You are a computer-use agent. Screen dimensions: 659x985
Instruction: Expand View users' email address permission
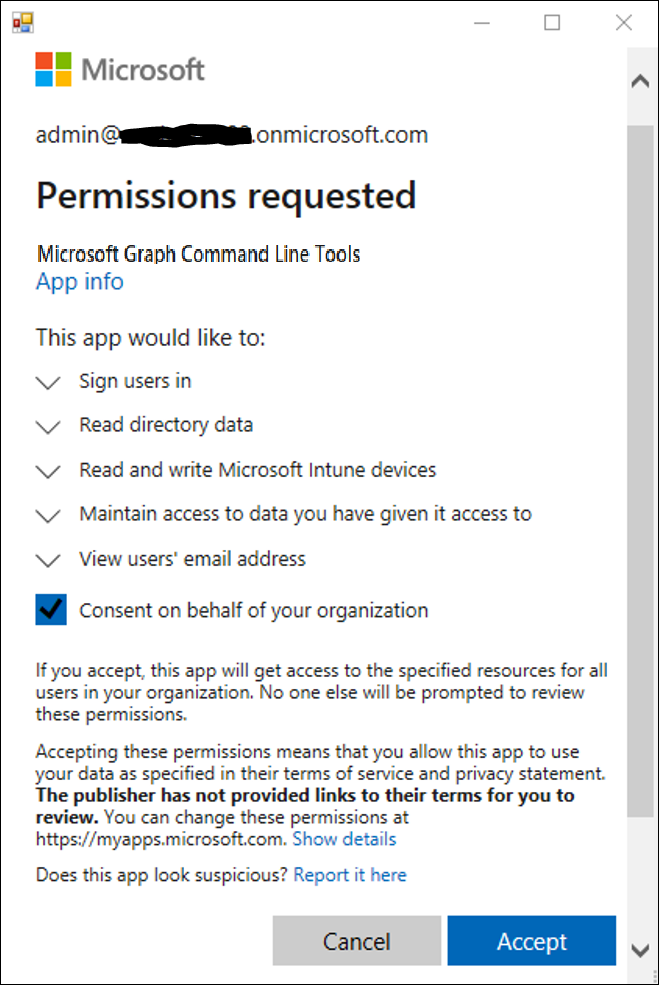(x=47, y=560)
